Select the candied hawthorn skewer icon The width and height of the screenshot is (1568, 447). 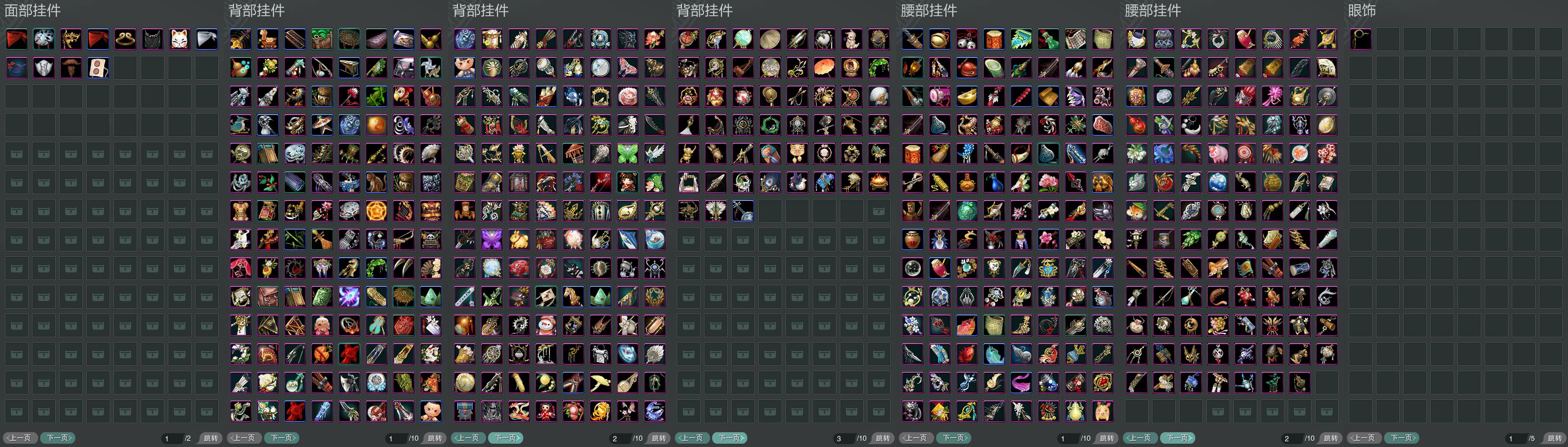1021,96
